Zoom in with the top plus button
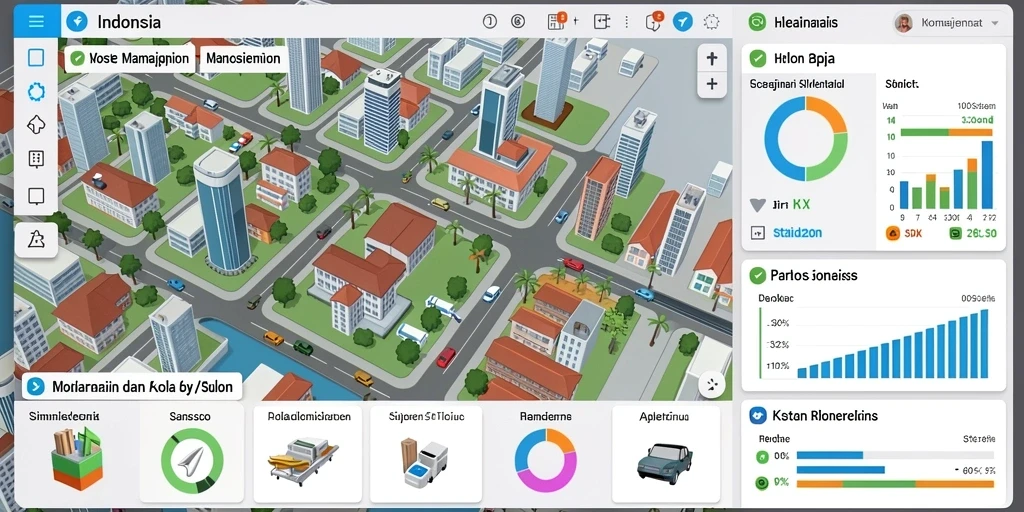This screenshot has height=512, width=1024. (x=712, y=59)
